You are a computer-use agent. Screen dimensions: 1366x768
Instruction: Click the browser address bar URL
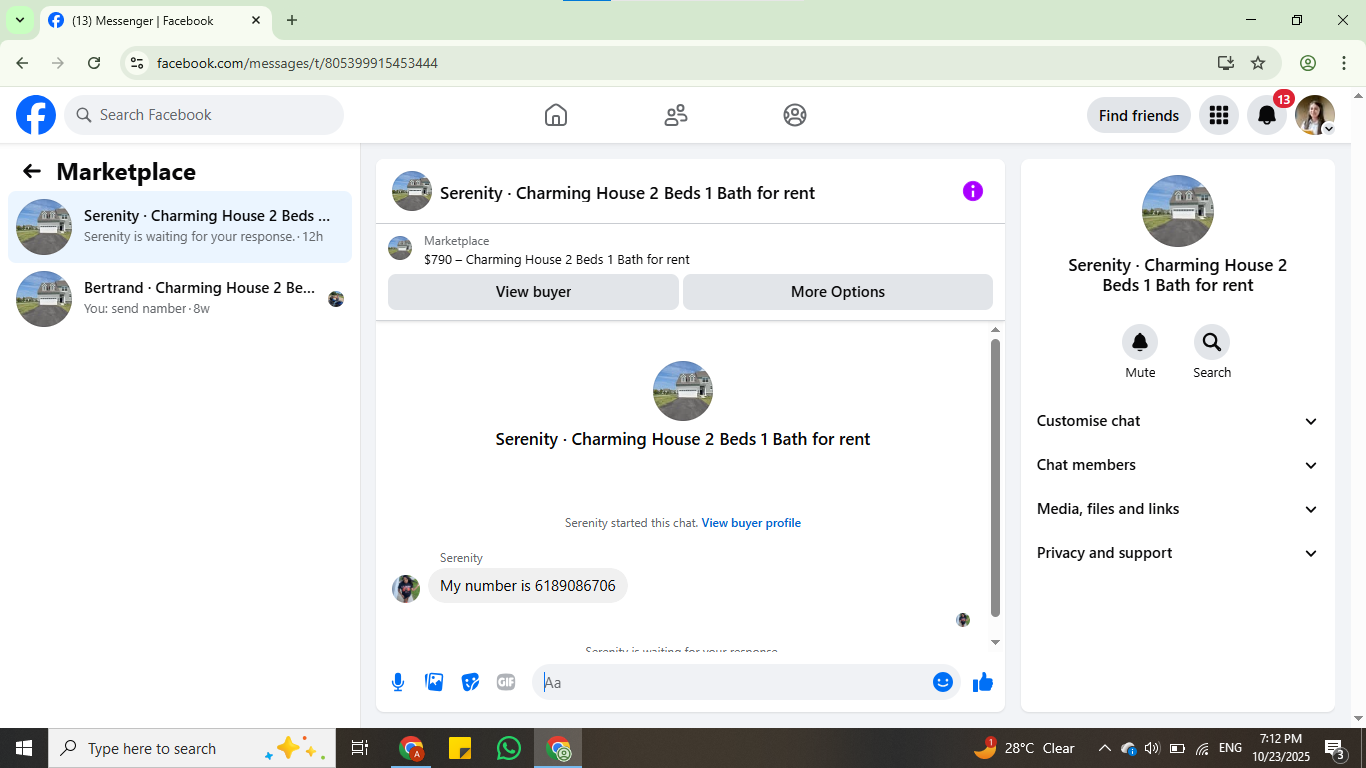297,63
